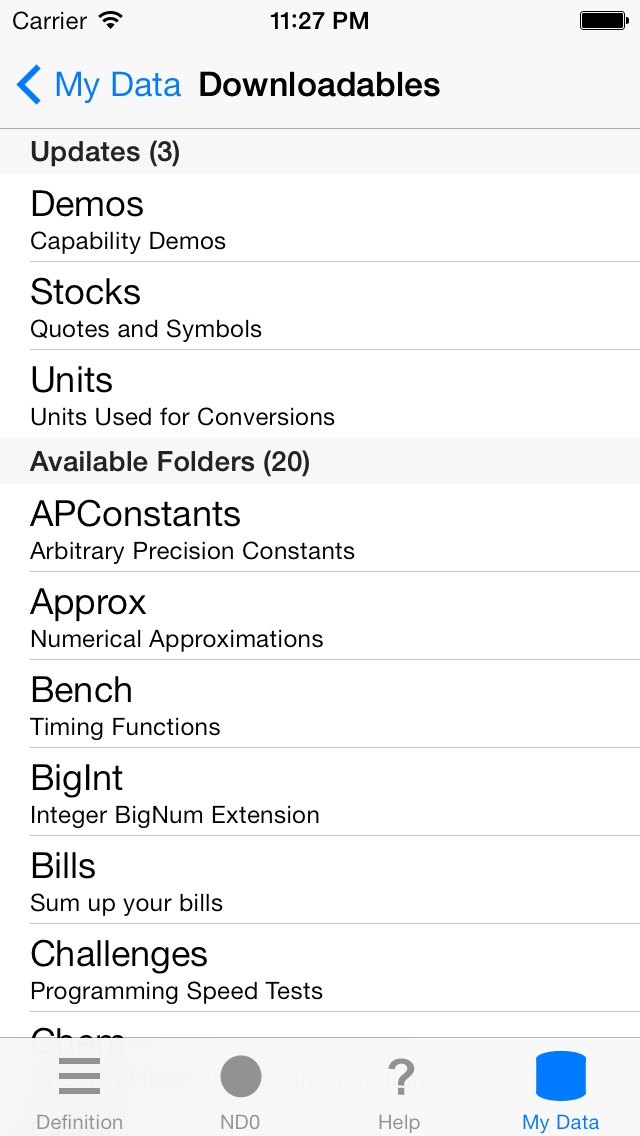Tap the Wi-Fi signal status icon
This screenshot has width=640, height=1136.
111,20
